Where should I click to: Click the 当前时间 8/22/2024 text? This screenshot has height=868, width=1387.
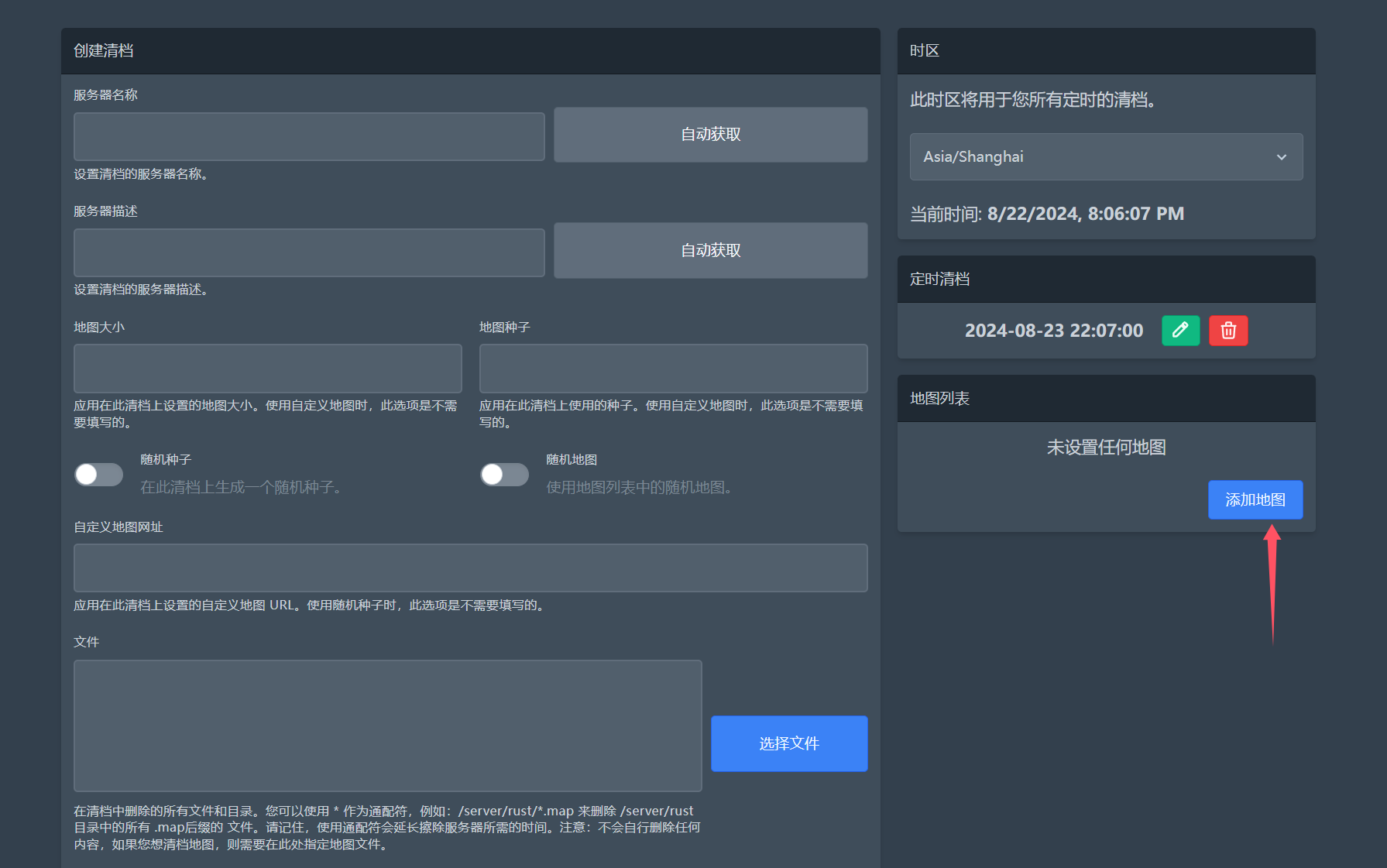click(1046, 214)
